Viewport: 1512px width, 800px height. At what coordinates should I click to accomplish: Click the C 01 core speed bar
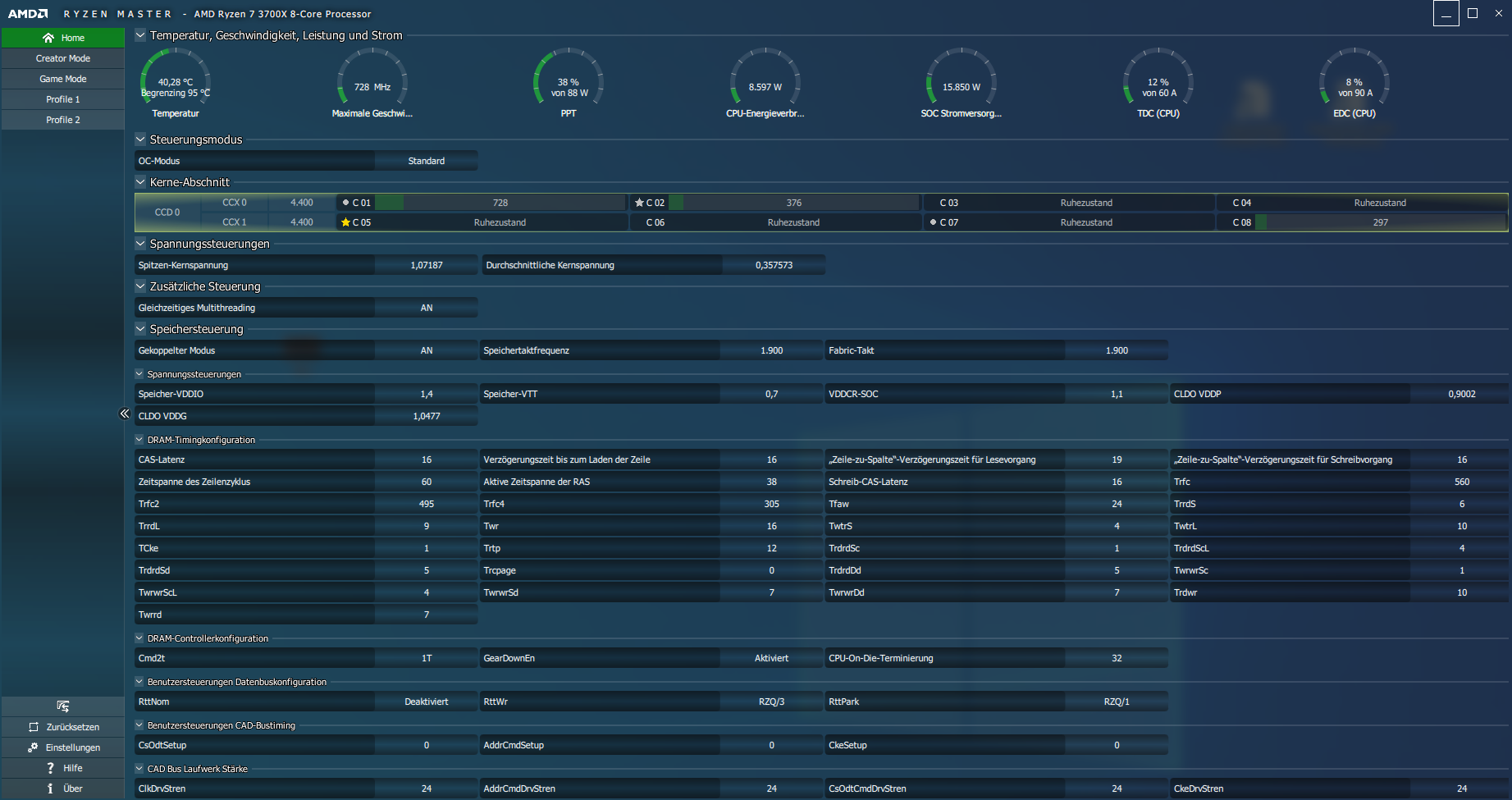[x=500, y=203]
